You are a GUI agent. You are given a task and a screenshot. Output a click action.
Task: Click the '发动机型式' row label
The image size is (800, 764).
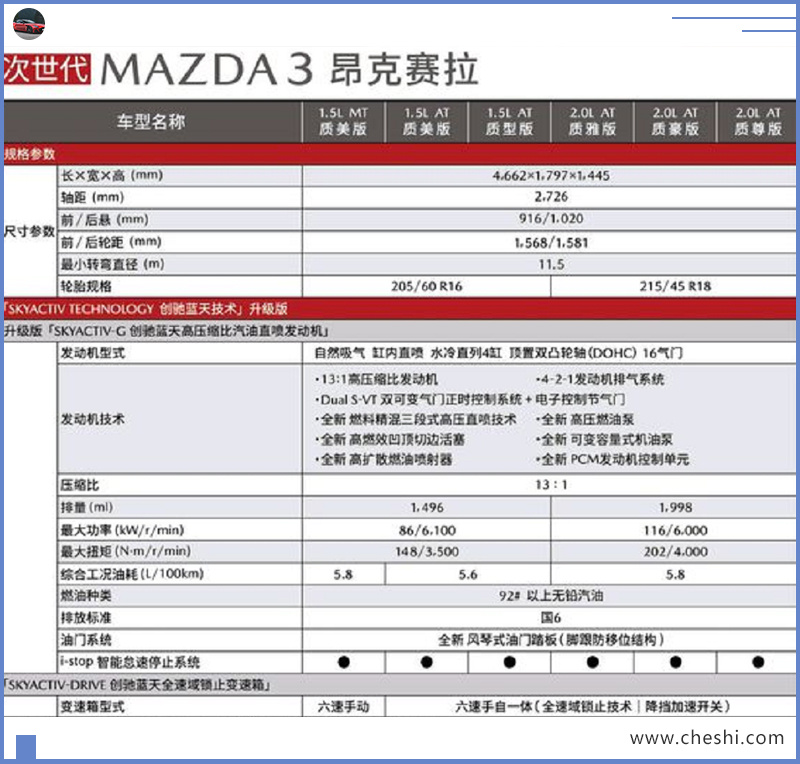point(92,353)
